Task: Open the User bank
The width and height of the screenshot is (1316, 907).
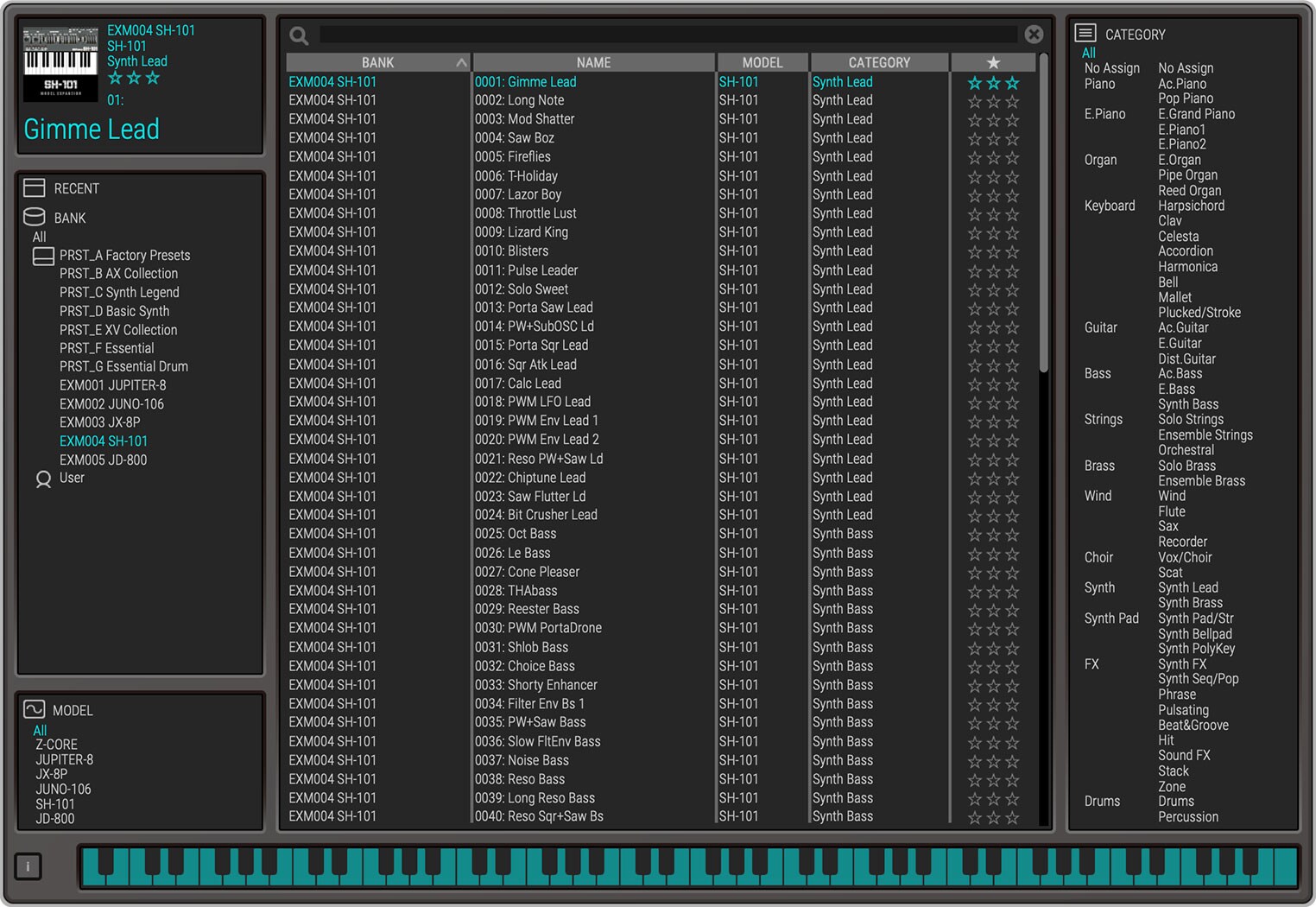Action: [x=72, y=477]
